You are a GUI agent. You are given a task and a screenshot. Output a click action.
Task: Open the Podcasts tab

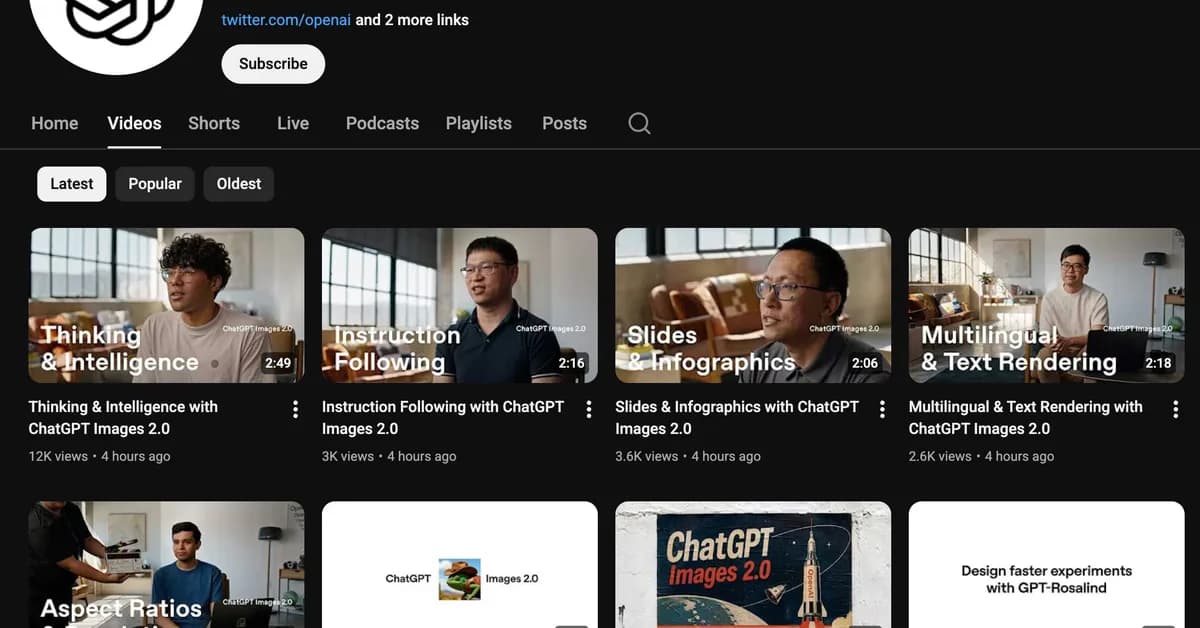coord(382,123)
